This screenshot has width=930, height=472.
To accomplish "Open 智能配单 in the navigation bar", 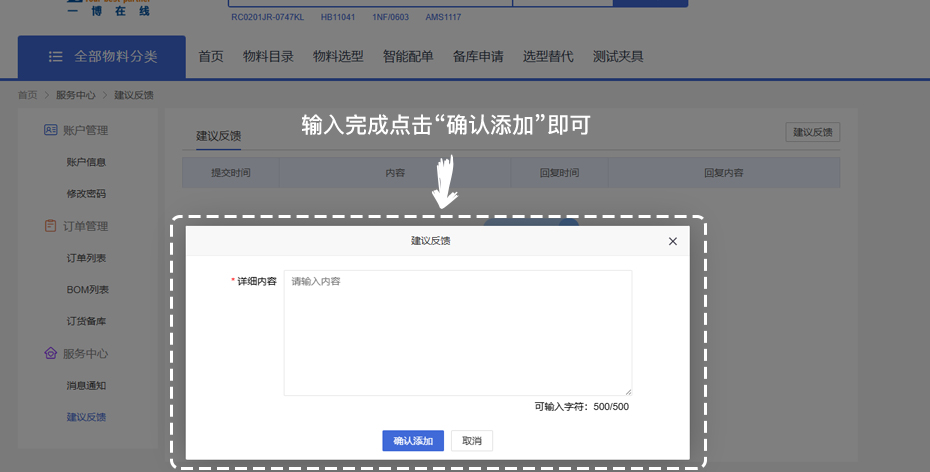I will 408,57.
